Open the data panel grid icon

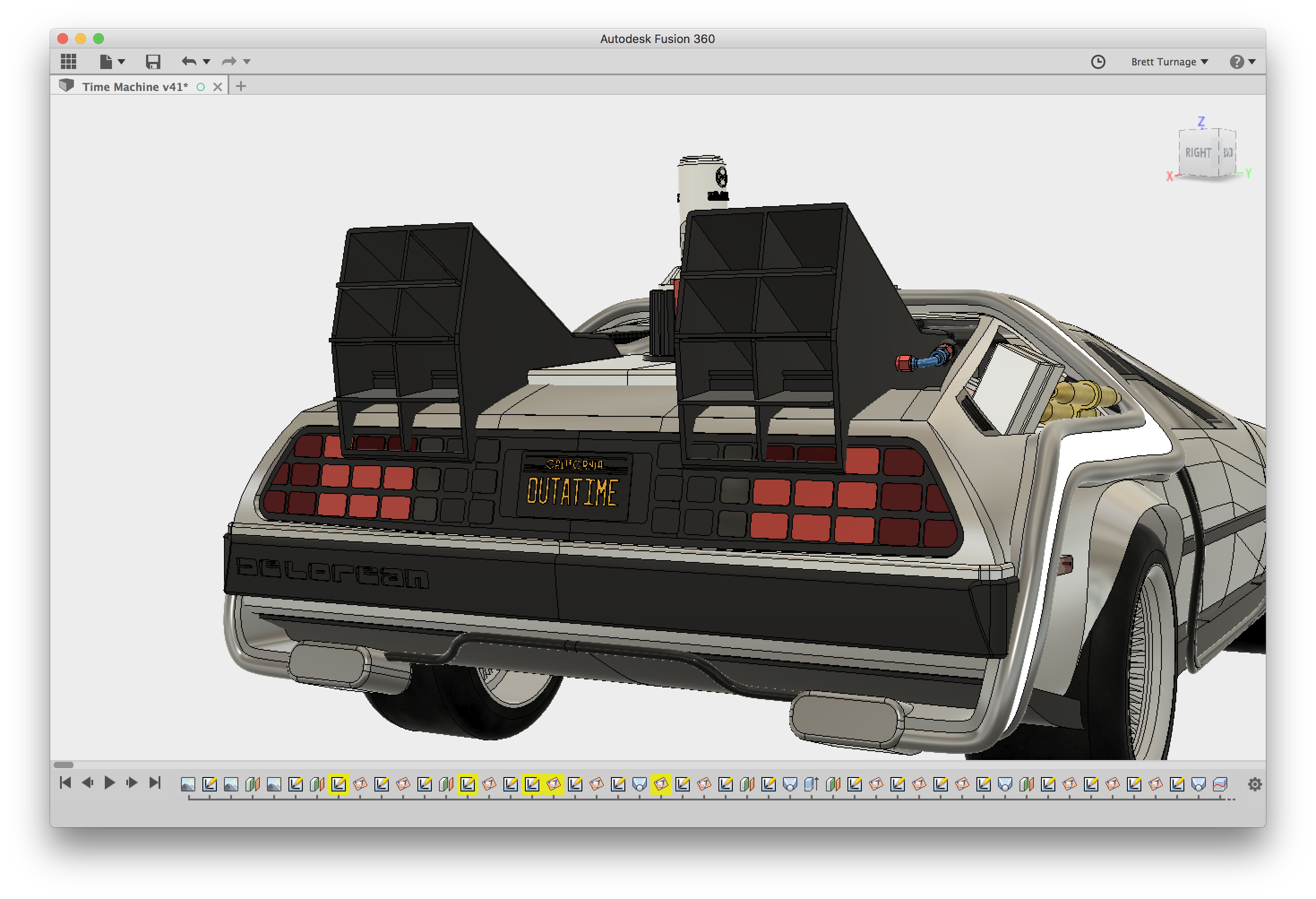click(x=69, y=61)
